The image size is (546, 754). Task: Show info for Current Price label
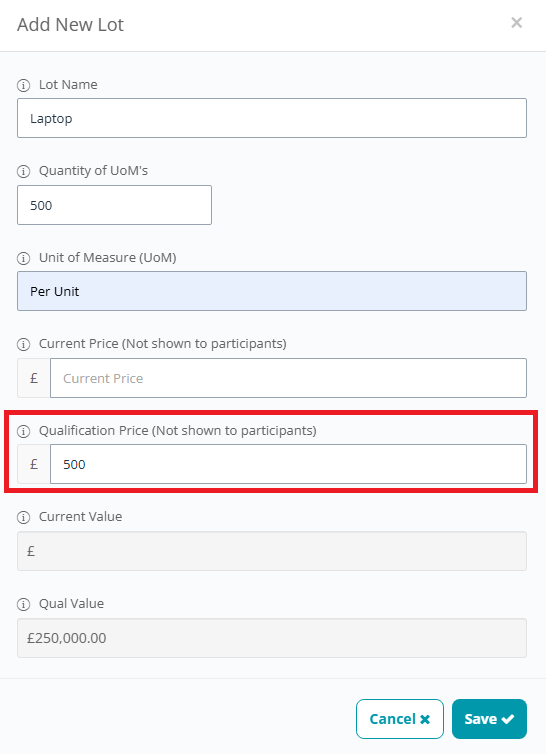click(x=23, y=344)
